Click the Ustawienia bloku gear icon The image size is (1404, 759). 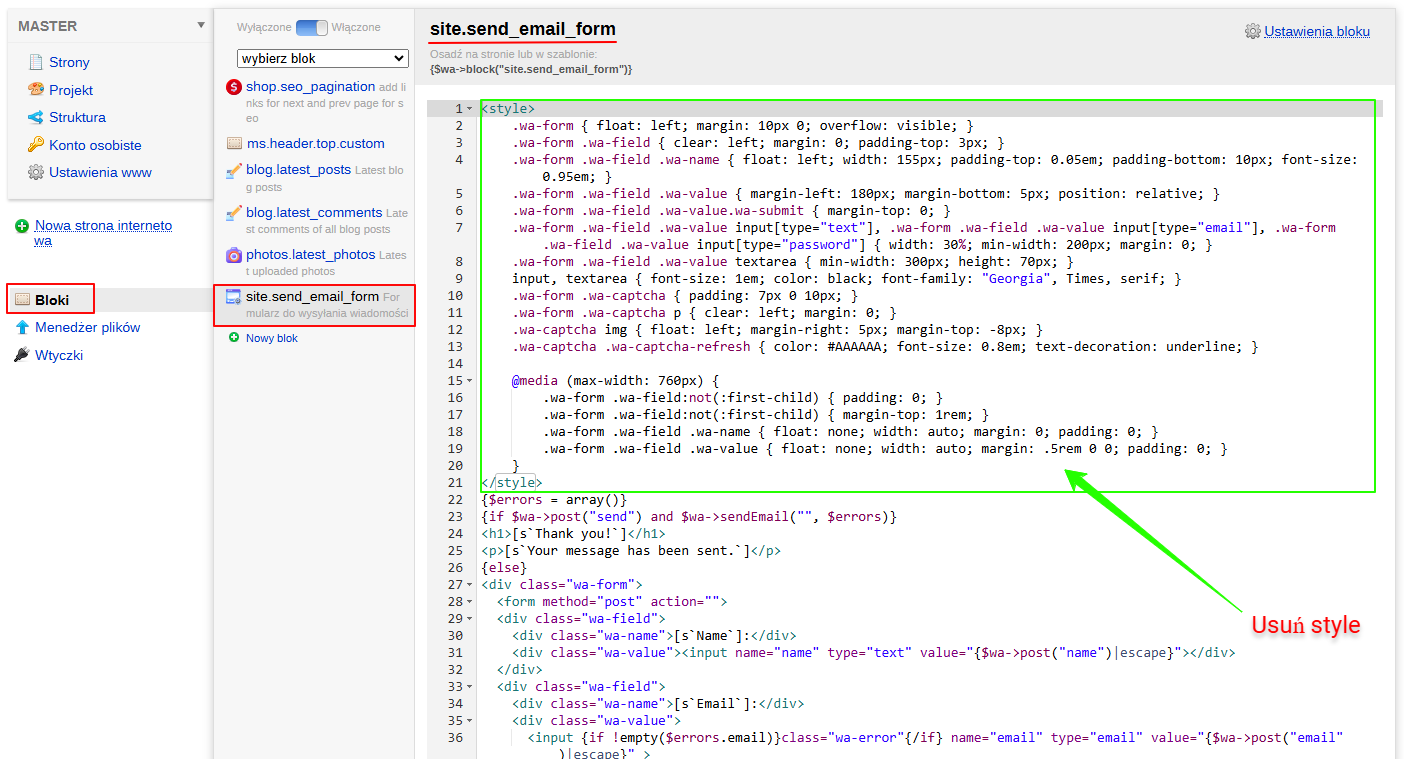point(1252,31)
